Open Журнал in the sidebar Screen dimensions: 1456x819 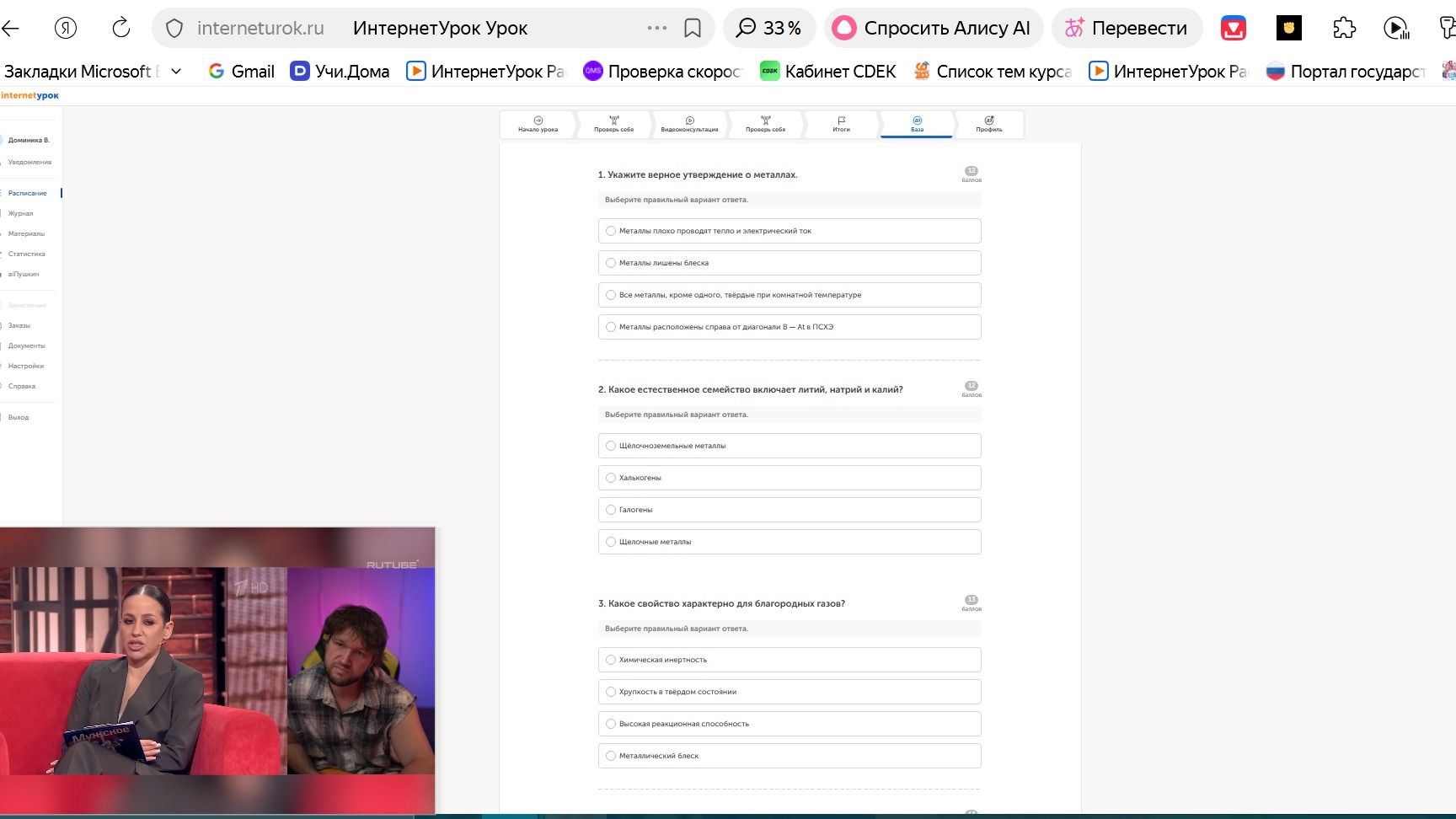coord(21,213)
